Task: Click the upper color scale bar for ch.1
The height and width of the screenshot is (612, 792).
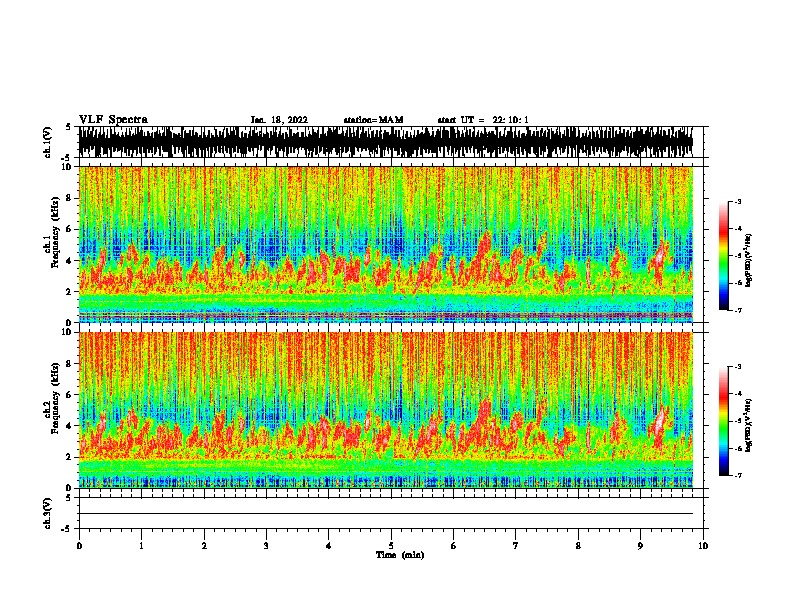Action: 723,256
